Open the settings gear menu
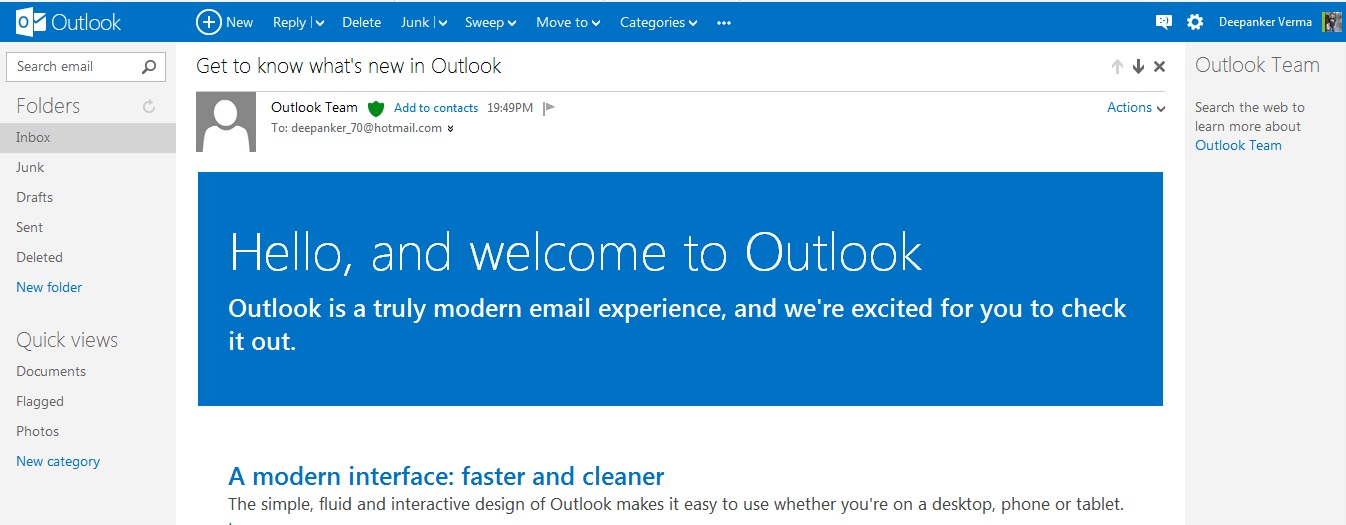The height and width of the screenshot is (525, 1346). (x=1195, y=22)
